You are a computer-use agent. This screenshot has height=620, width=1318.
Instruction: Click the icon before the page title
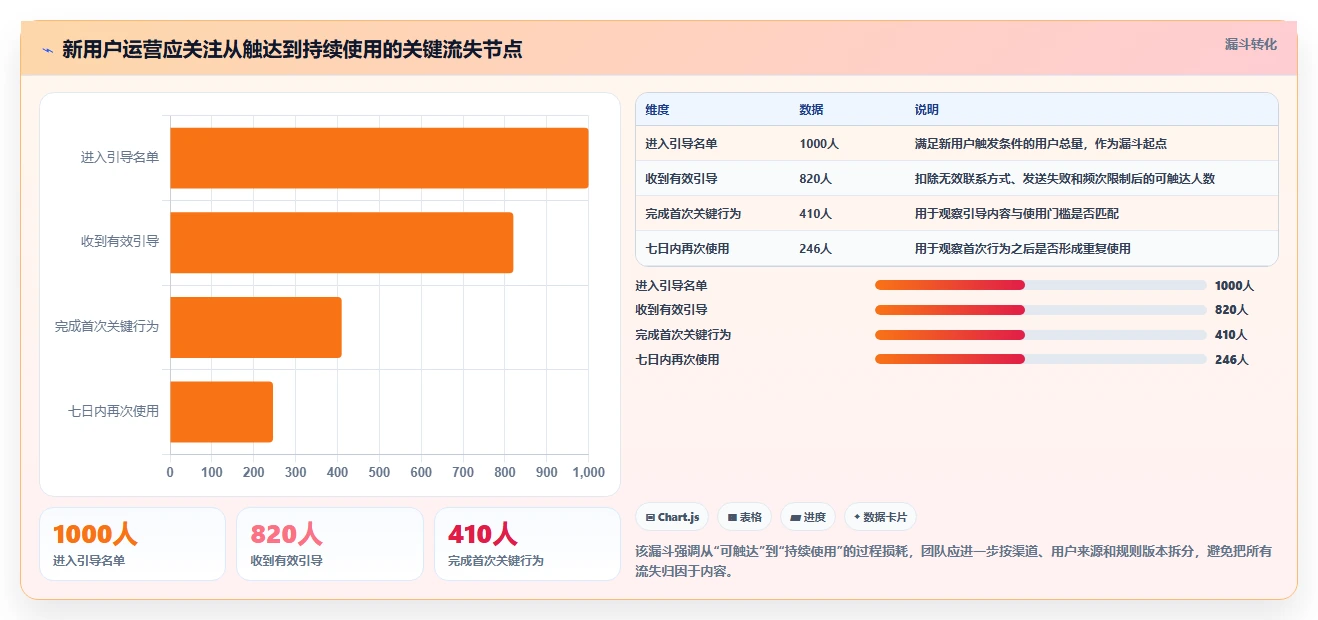pos(47,49)
